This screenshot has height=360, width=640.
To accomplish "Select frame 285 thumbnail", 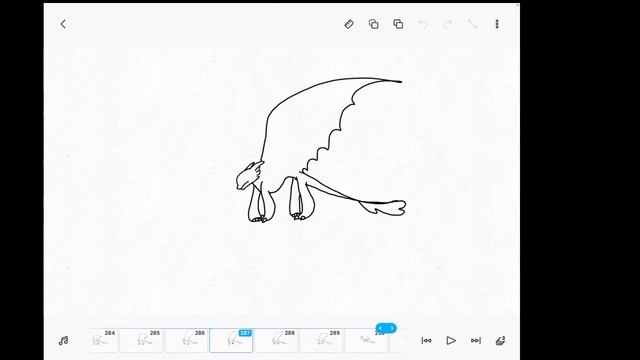I will pos(141,340).
